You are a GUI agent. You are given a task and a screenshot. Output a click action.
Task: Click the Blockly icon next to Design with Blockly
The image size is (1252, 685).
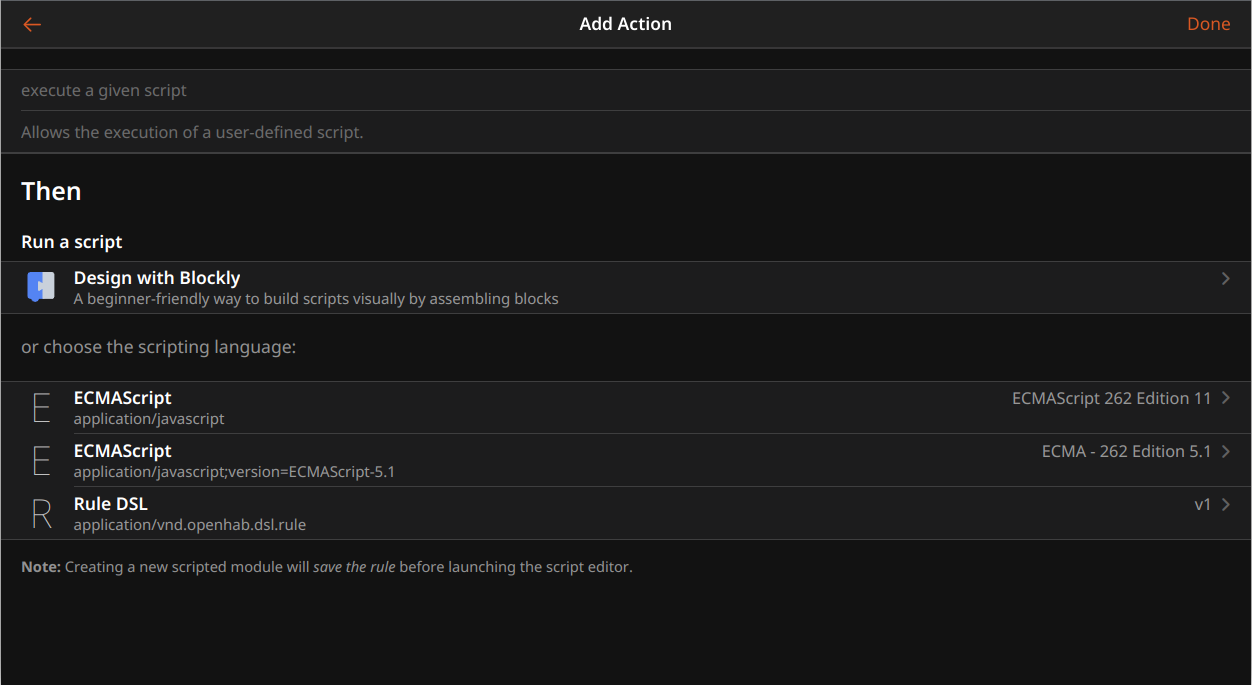pyautogui.click(x=41, y=286)
